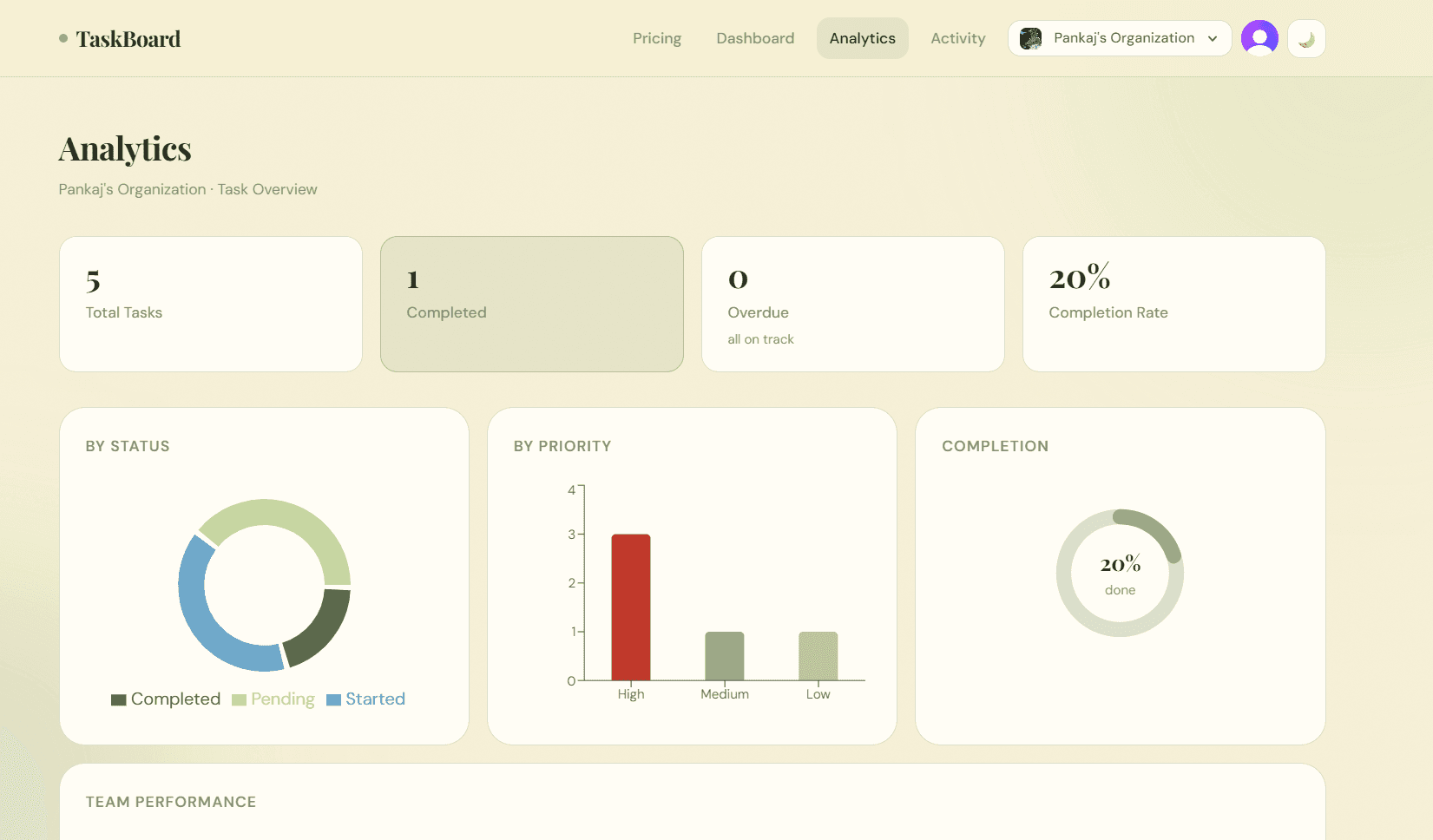The image size is (1433, 840).
Task: Select the Completed stat card
Action: pos(532,304)
